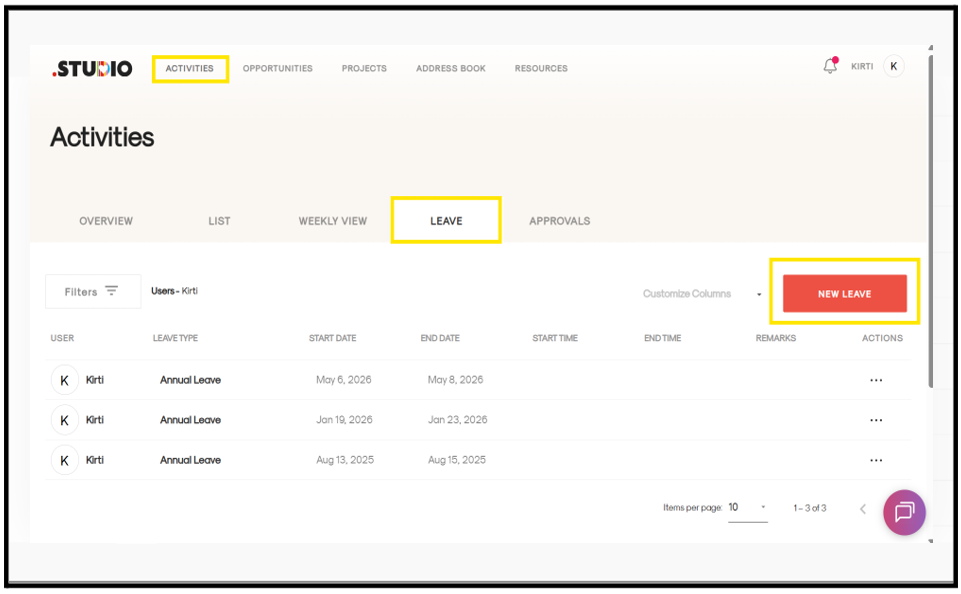Switch to the Weekly View tab
This screenshot has height=594, width=961.
pos(333,221)
